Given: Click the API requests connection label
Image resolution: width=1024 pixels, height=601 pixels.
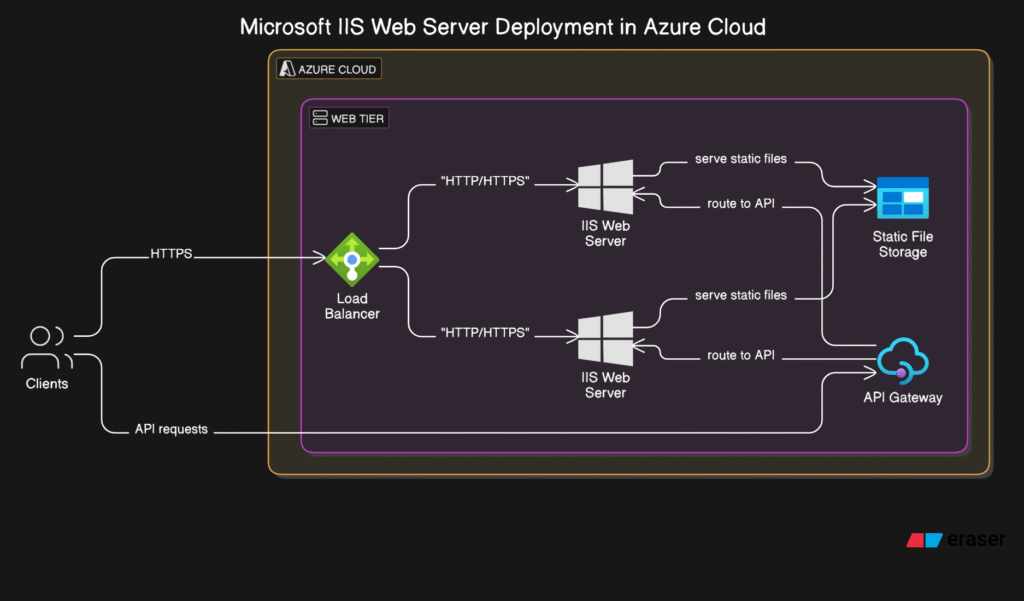Looking at the screenshot, I should pyautogui.click(x=171, y=429).
